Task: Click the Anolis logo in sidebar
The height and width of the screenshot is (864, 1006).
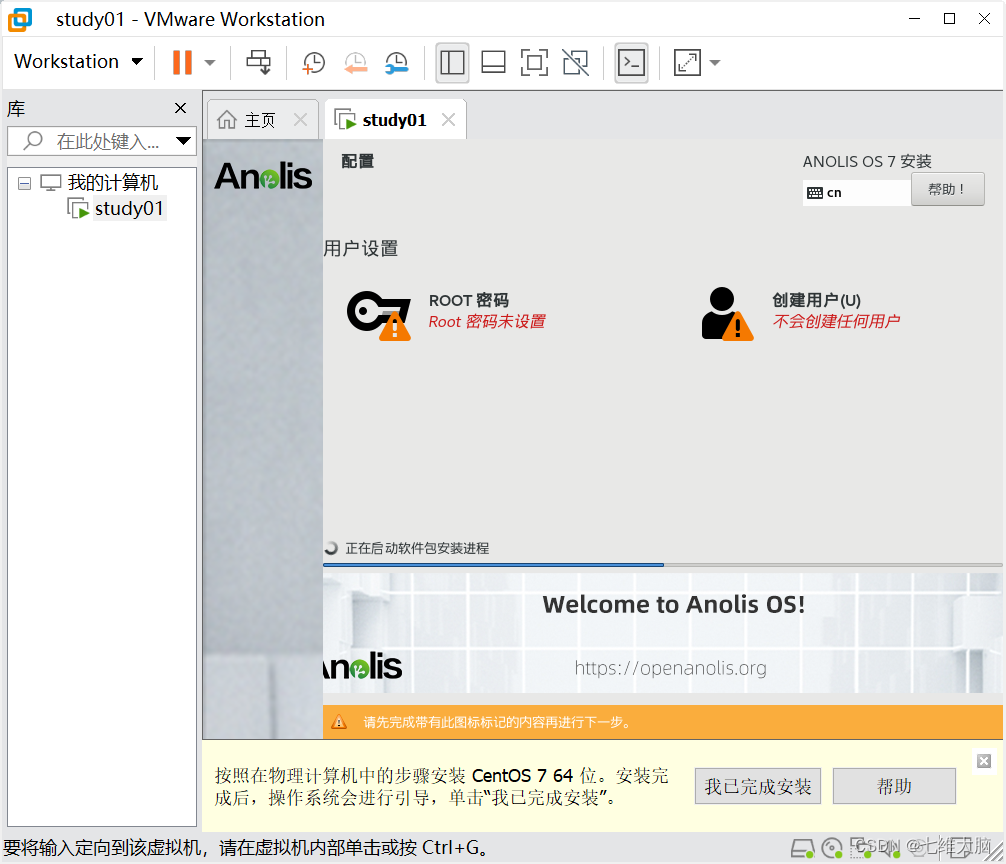Action: [263, 176]
